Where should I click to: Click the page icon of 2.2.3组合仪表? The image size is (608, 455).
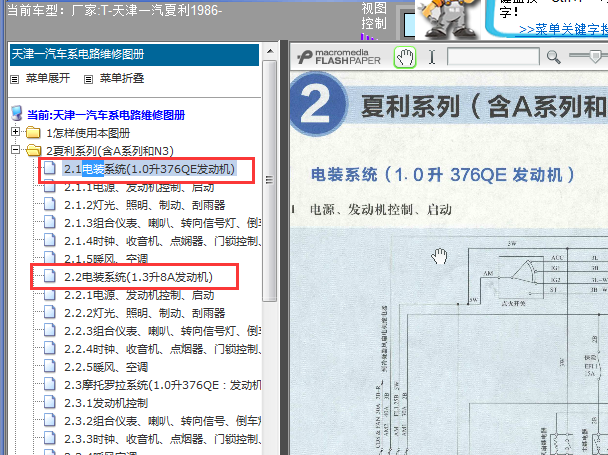[50, 330]
